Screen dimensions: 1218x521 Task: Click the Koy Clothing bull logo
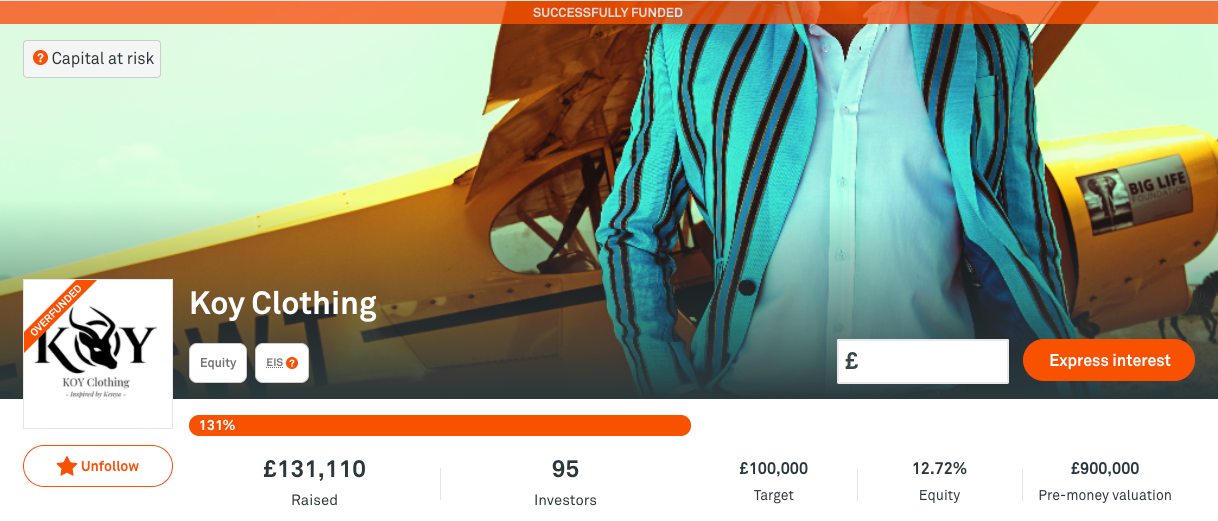click(95, 340)
